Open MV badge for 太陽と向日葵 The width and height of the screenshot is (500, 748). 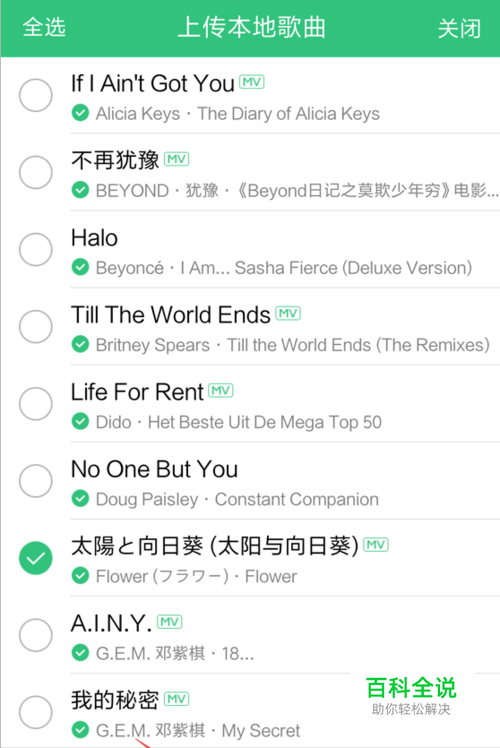click(x=376, y=545)
